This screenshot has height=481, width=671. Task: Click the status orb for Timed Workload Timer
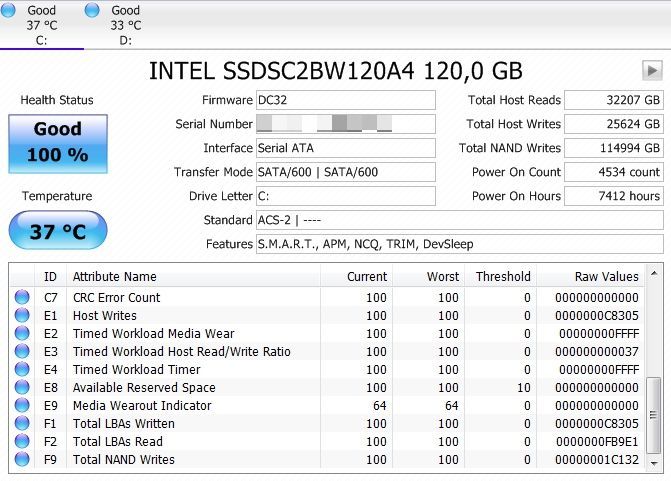[22, 370]
